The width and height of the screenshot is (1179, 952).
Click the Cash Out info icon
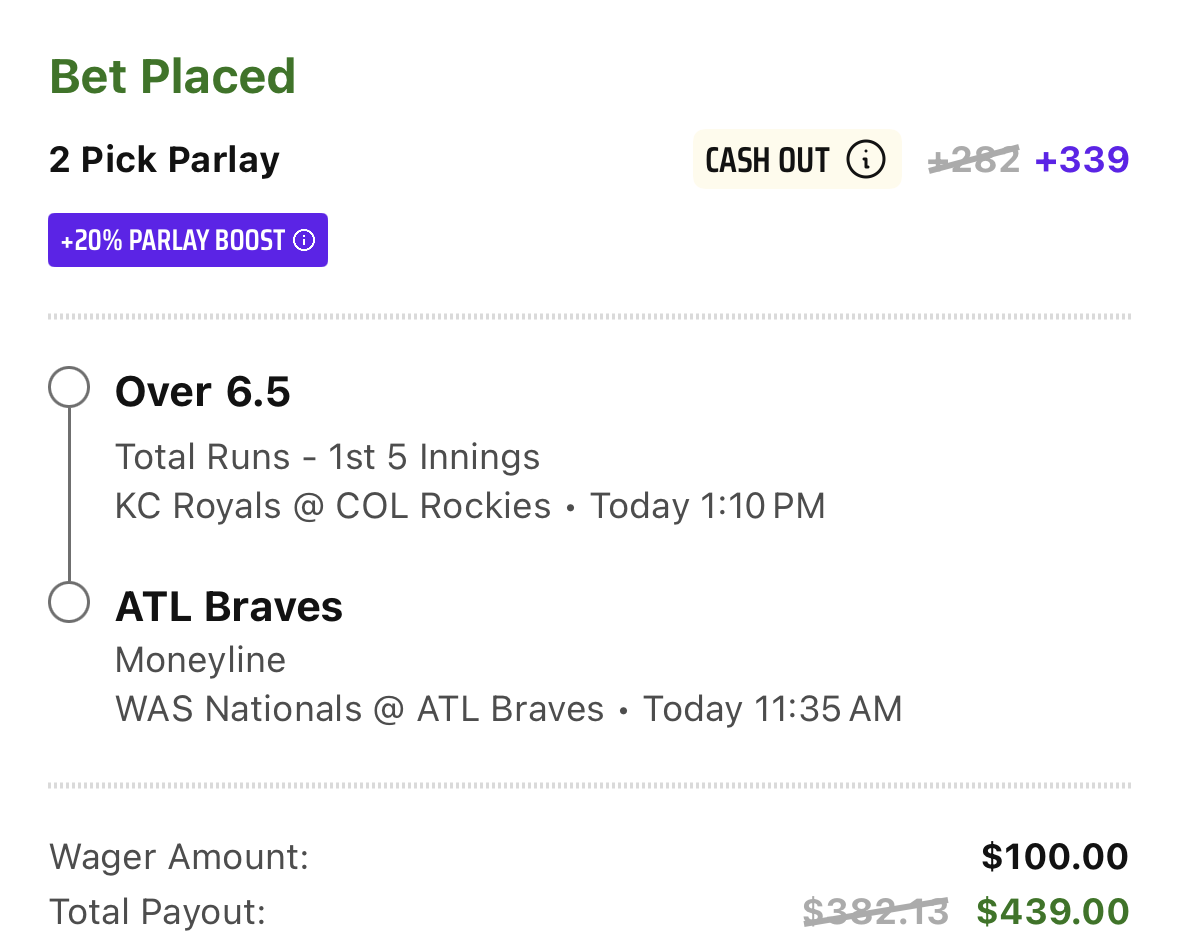tap(865, 159)
